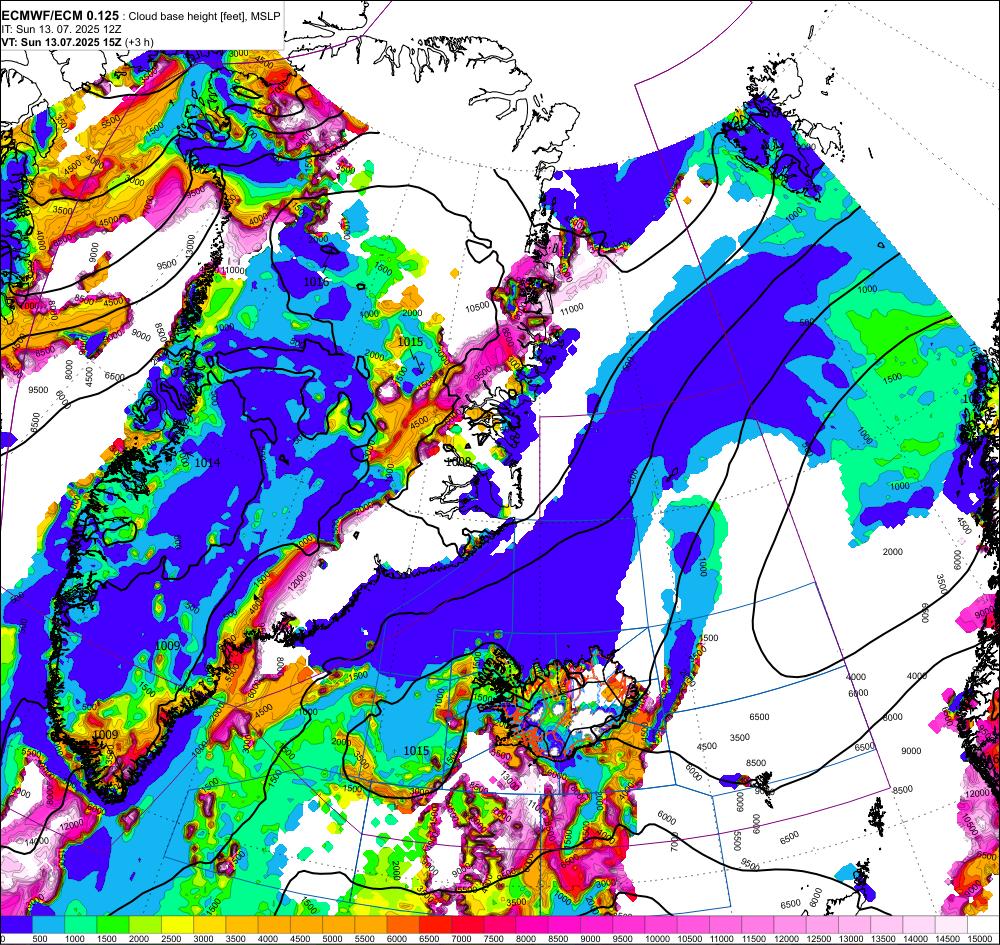Pick the 4000–4500 ft orange legend swatch
The width and height of the screenshot is (1000, 945).
point(275,924)
